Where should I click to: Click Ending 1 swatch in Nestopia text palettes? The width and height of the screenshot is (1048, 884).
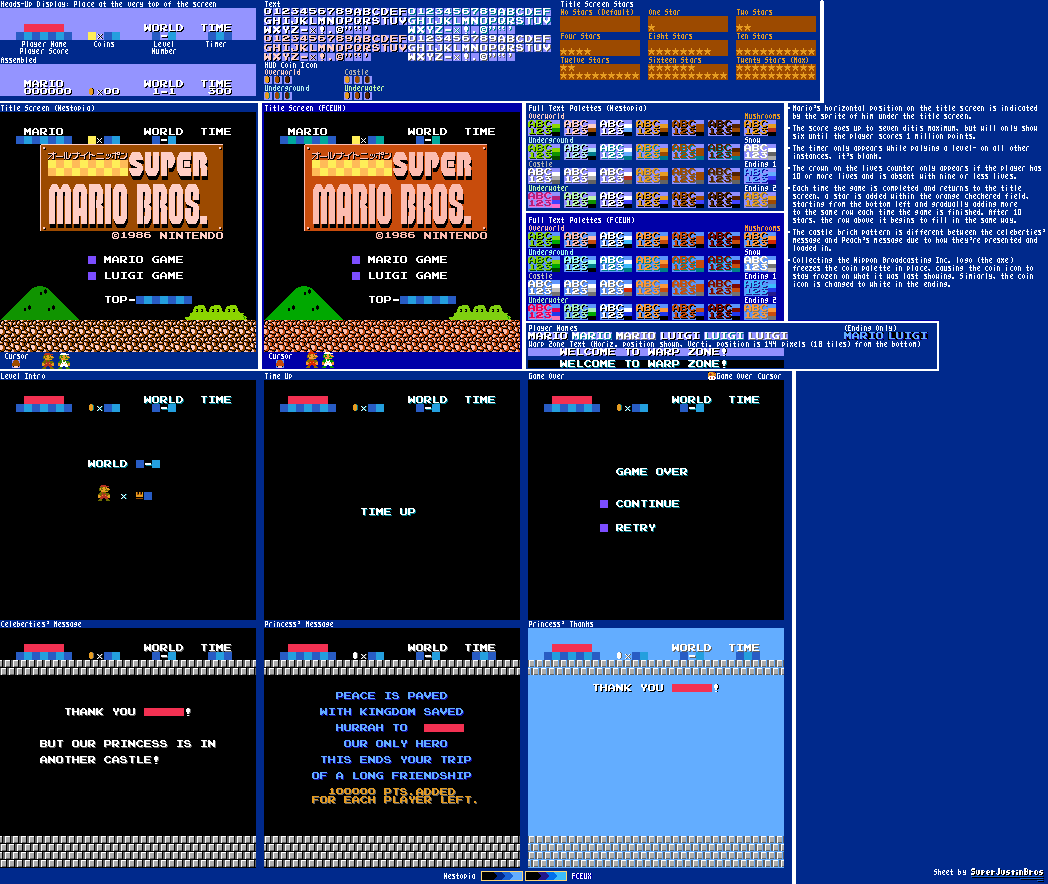coord(761,176)
